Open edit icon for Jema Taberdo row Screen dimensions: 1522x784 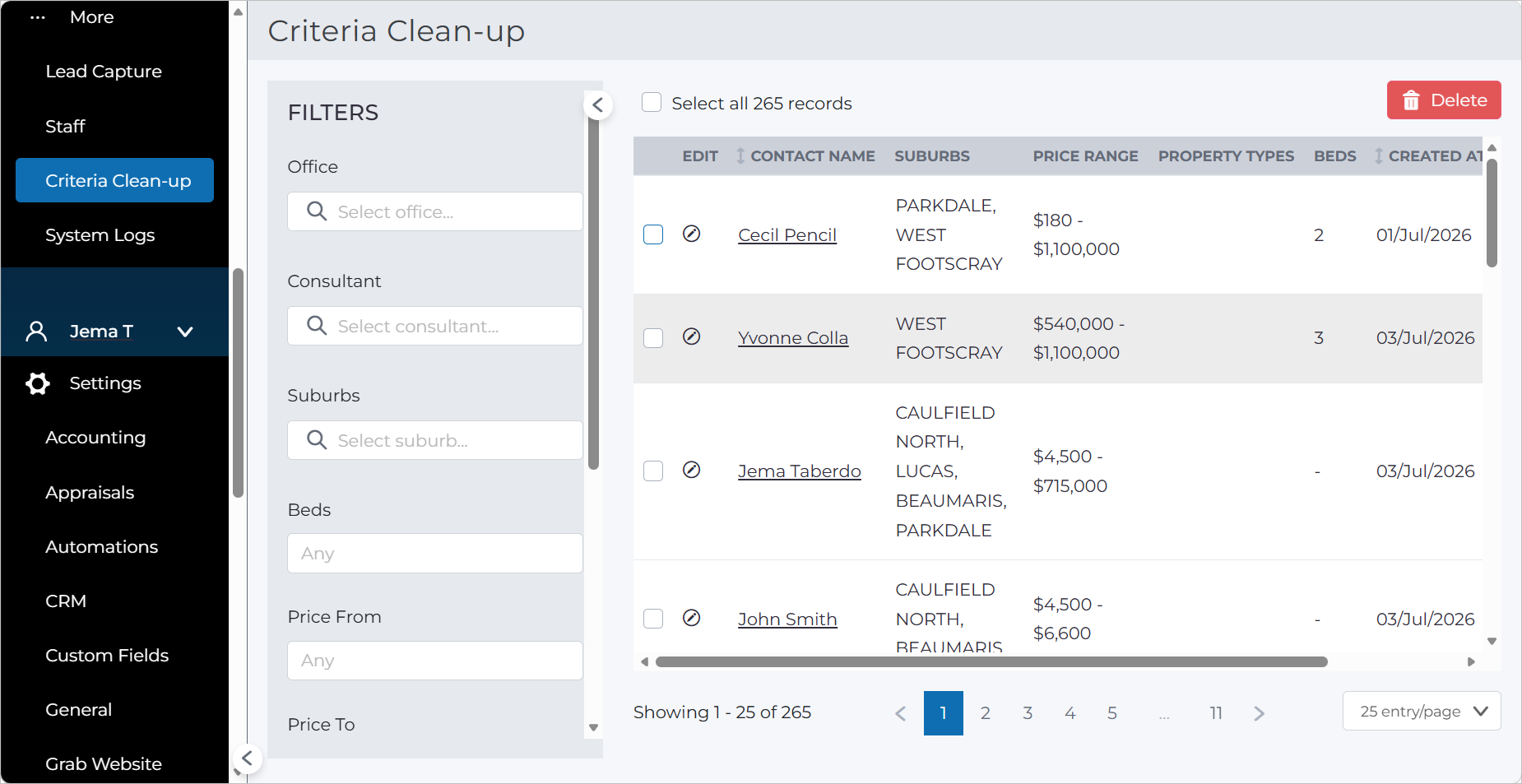coord(692,471)
